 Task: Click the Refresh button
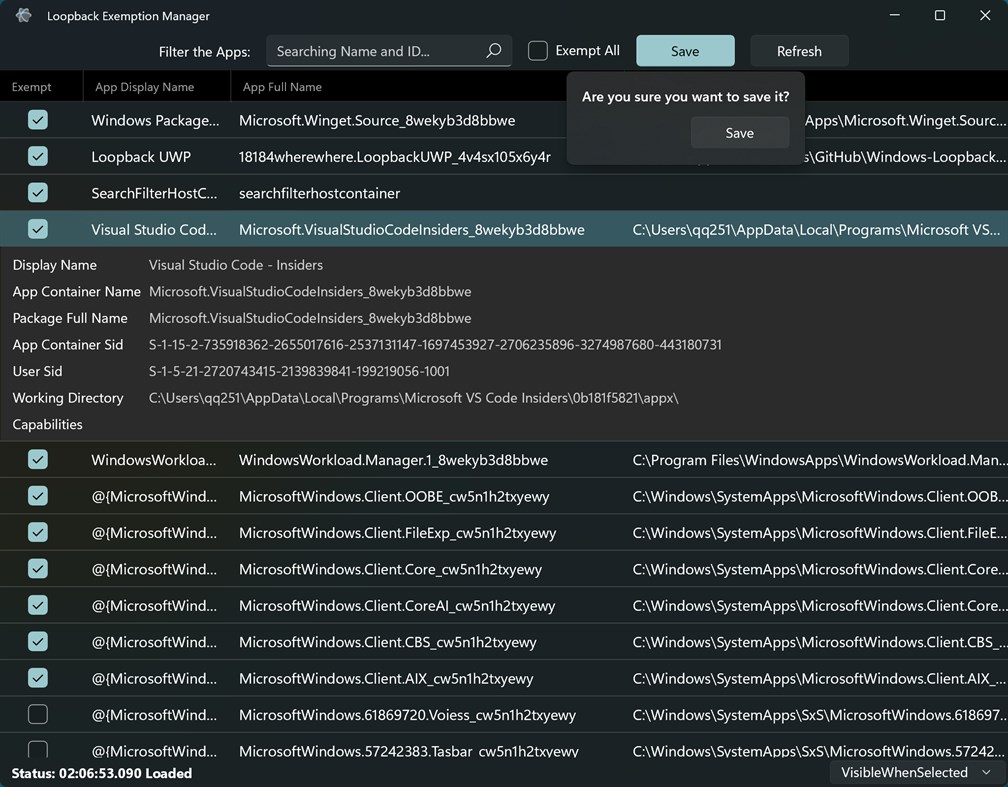799,51
